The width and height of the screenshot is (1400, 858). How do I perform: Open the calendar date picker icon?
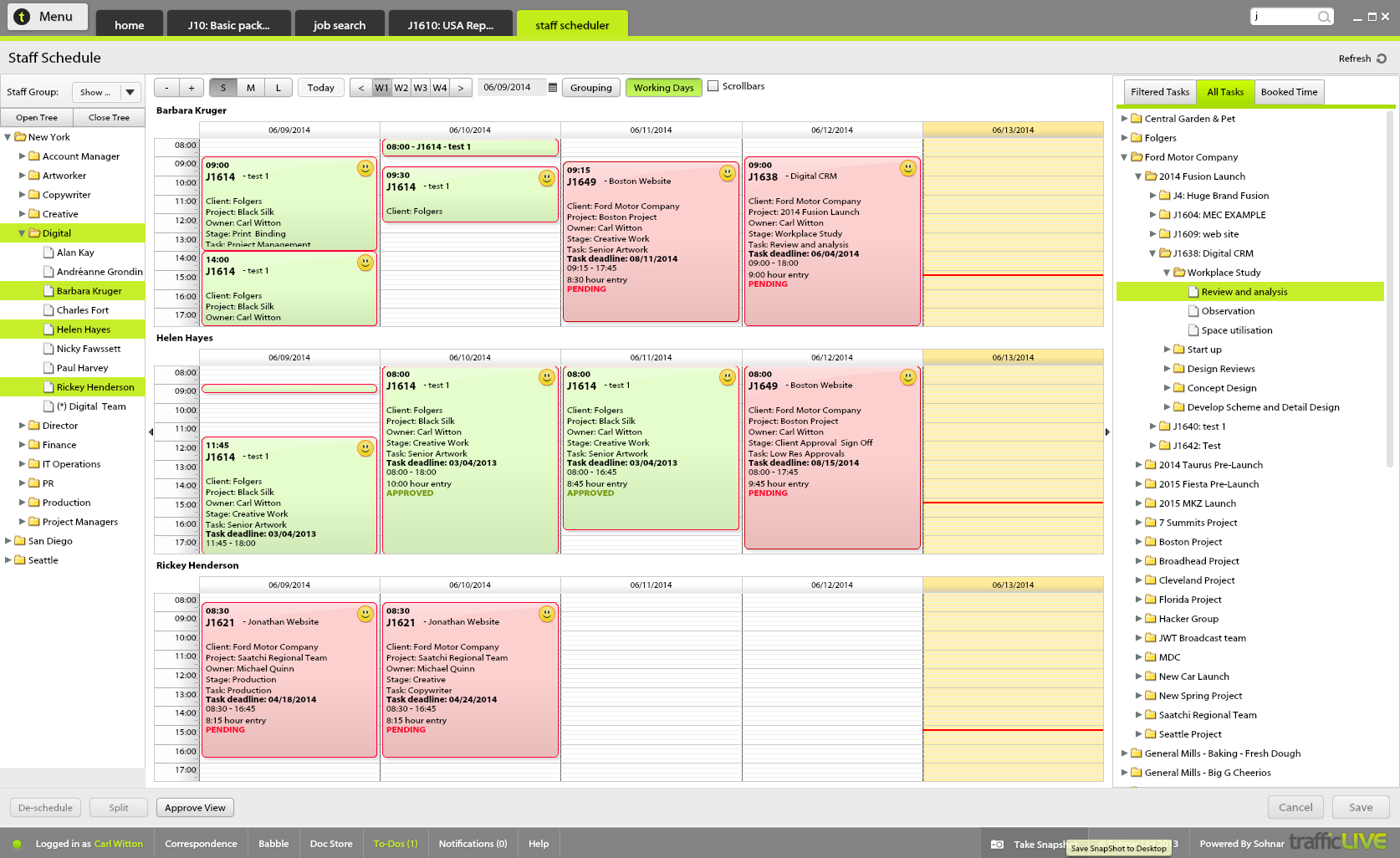click(553, 88)
